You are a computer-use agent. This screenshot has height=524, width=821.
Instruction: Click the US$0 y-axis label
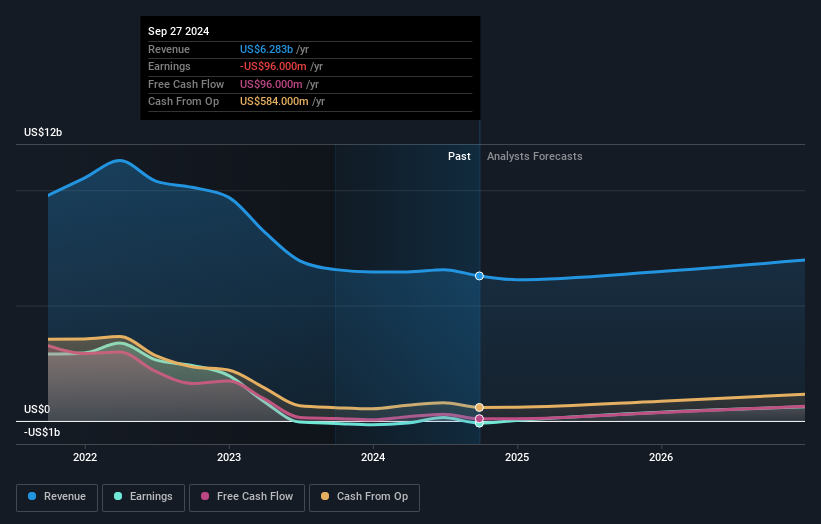click(37, 409)
